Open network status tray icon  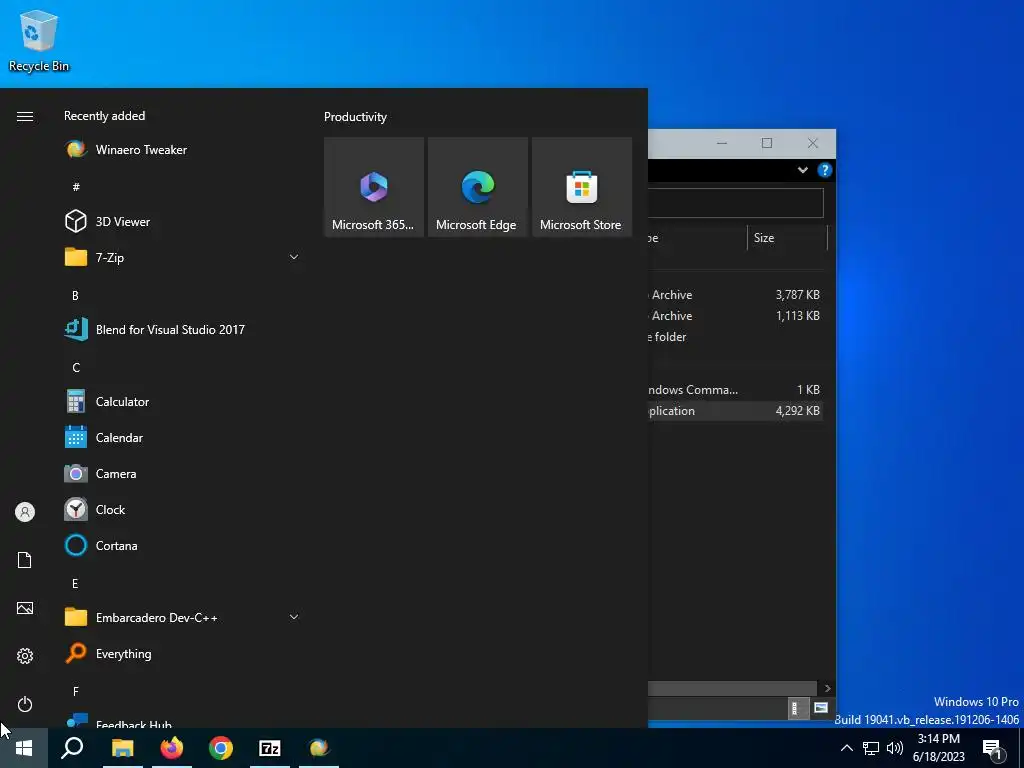871,748
